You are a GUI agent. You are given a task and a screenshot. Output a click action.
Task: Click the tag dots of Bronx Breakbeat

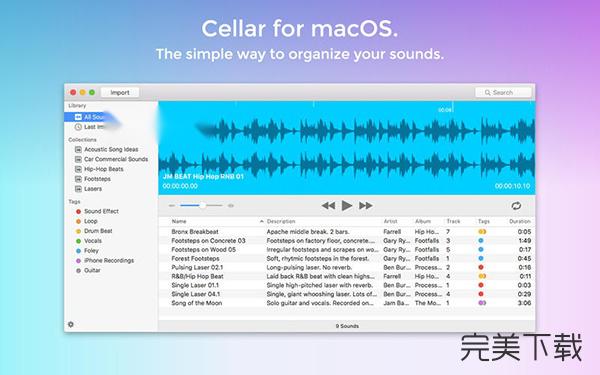[x=482, y=232]
